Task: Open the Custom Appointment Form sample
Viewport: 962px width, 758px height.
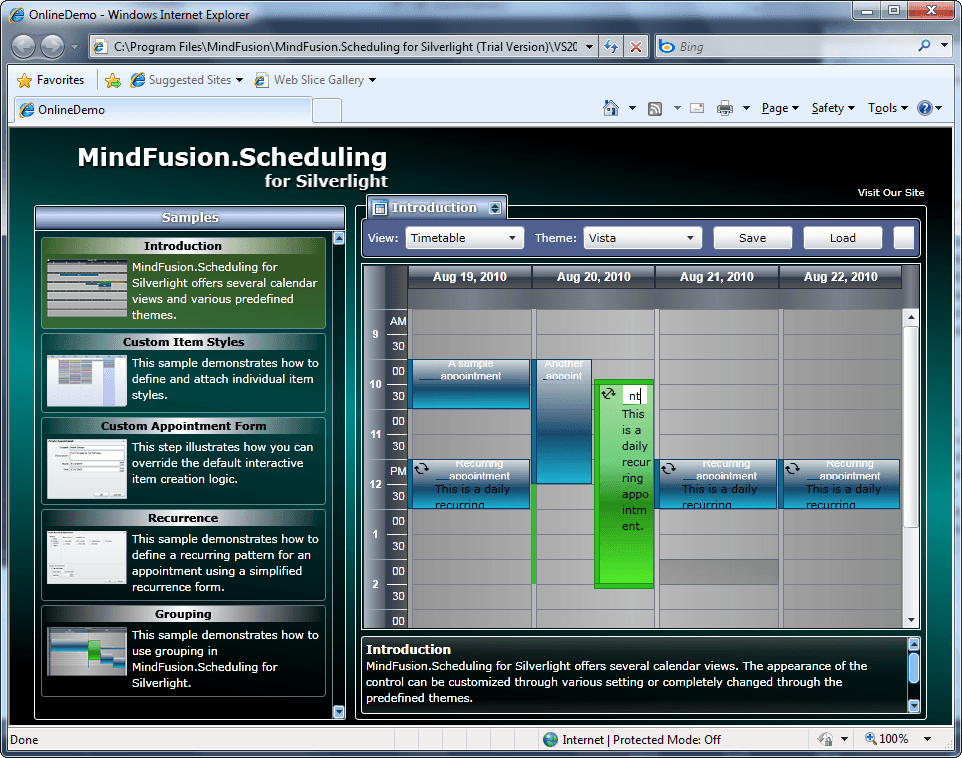Action: (183, 461)
